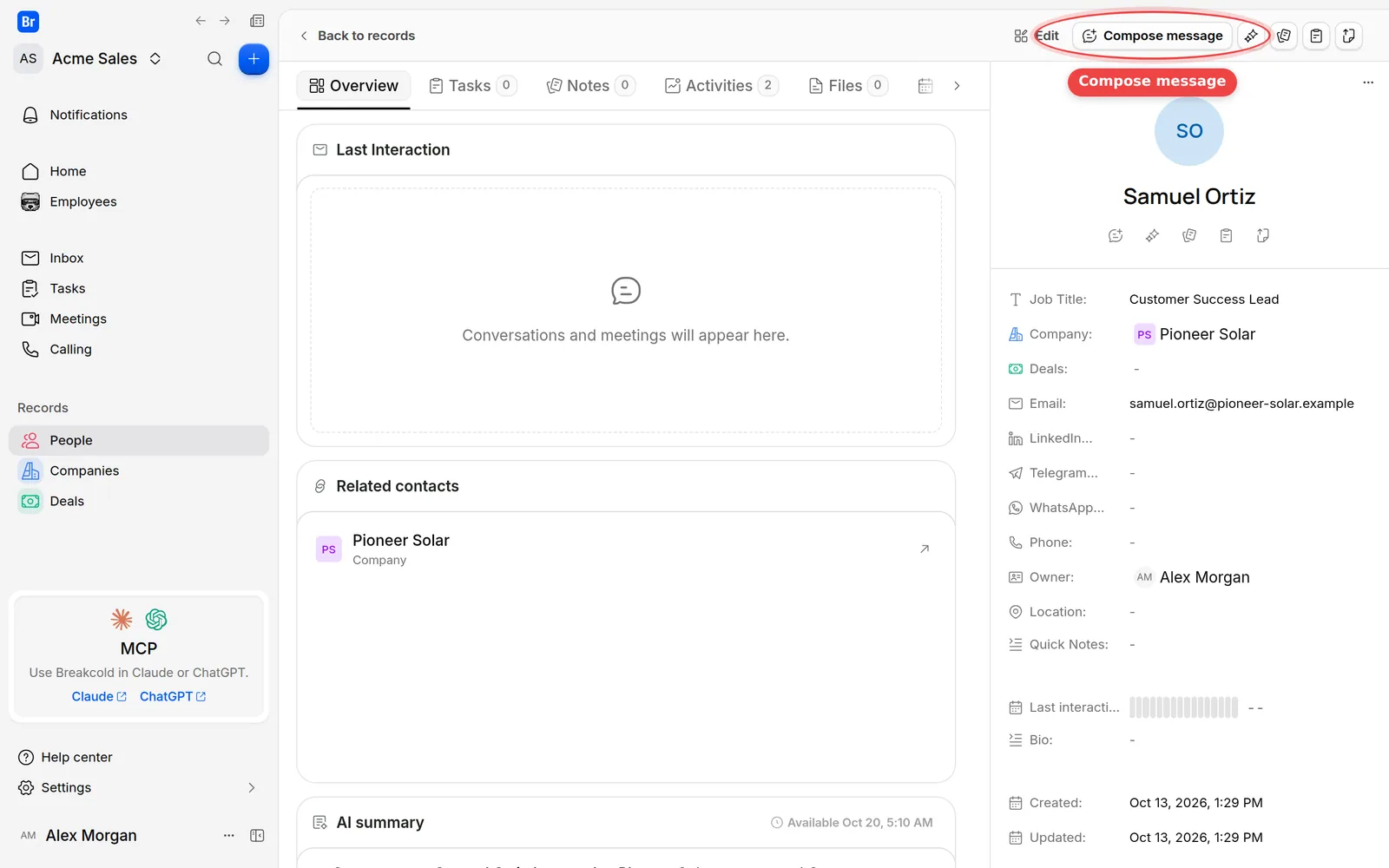1389x868 pixels.
Task: Go back to records
Action: [357, 36]
